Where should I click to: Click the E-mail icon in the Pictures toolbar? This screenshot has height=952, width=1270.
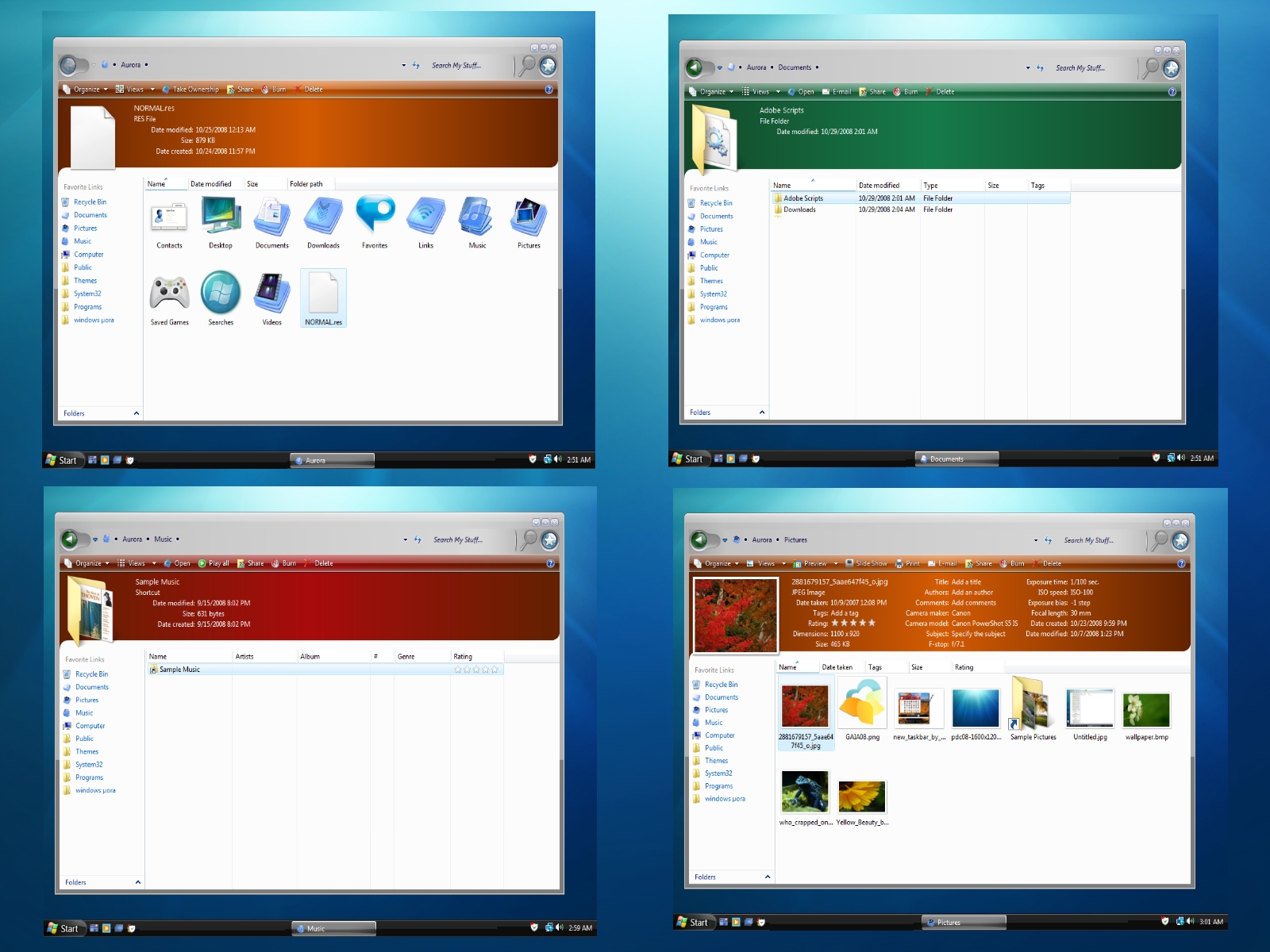click(x=945, y=563)
